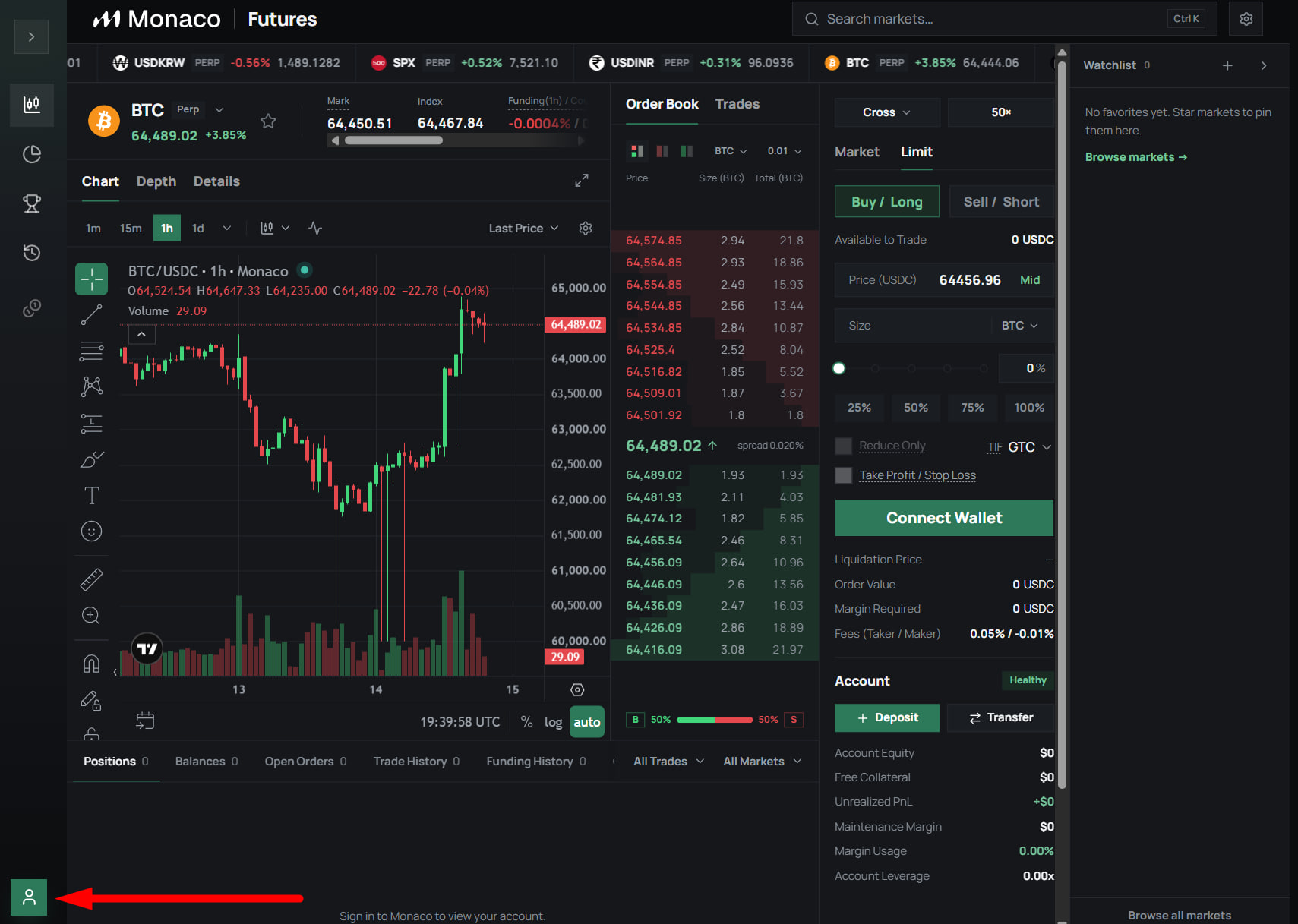Open the trading chart sidebar icon

point(32,104)
